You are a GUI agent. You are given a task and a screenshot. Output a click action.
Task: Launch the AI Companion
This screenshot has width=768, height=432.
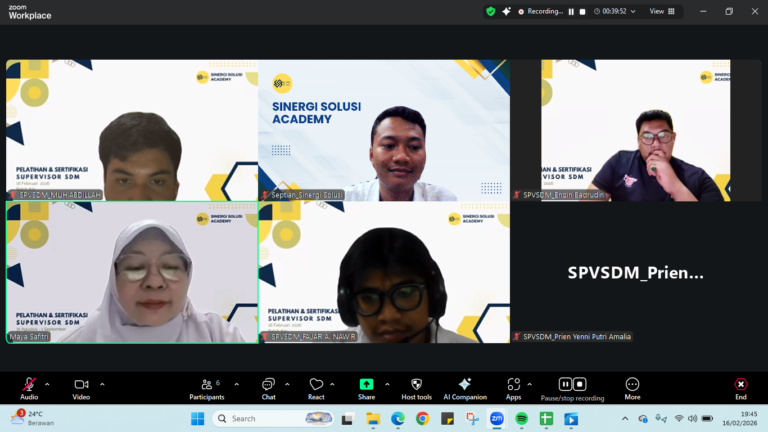pyautogui.click(x=465, y=385)
